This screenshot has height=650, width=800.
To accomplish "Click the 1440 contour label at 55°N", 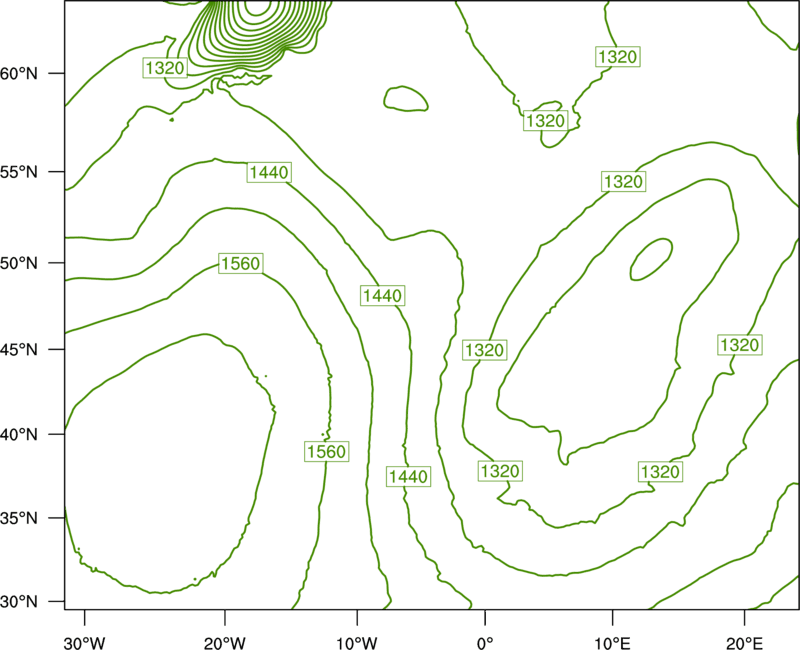I will pyautogui.click(x=269, y=172).
